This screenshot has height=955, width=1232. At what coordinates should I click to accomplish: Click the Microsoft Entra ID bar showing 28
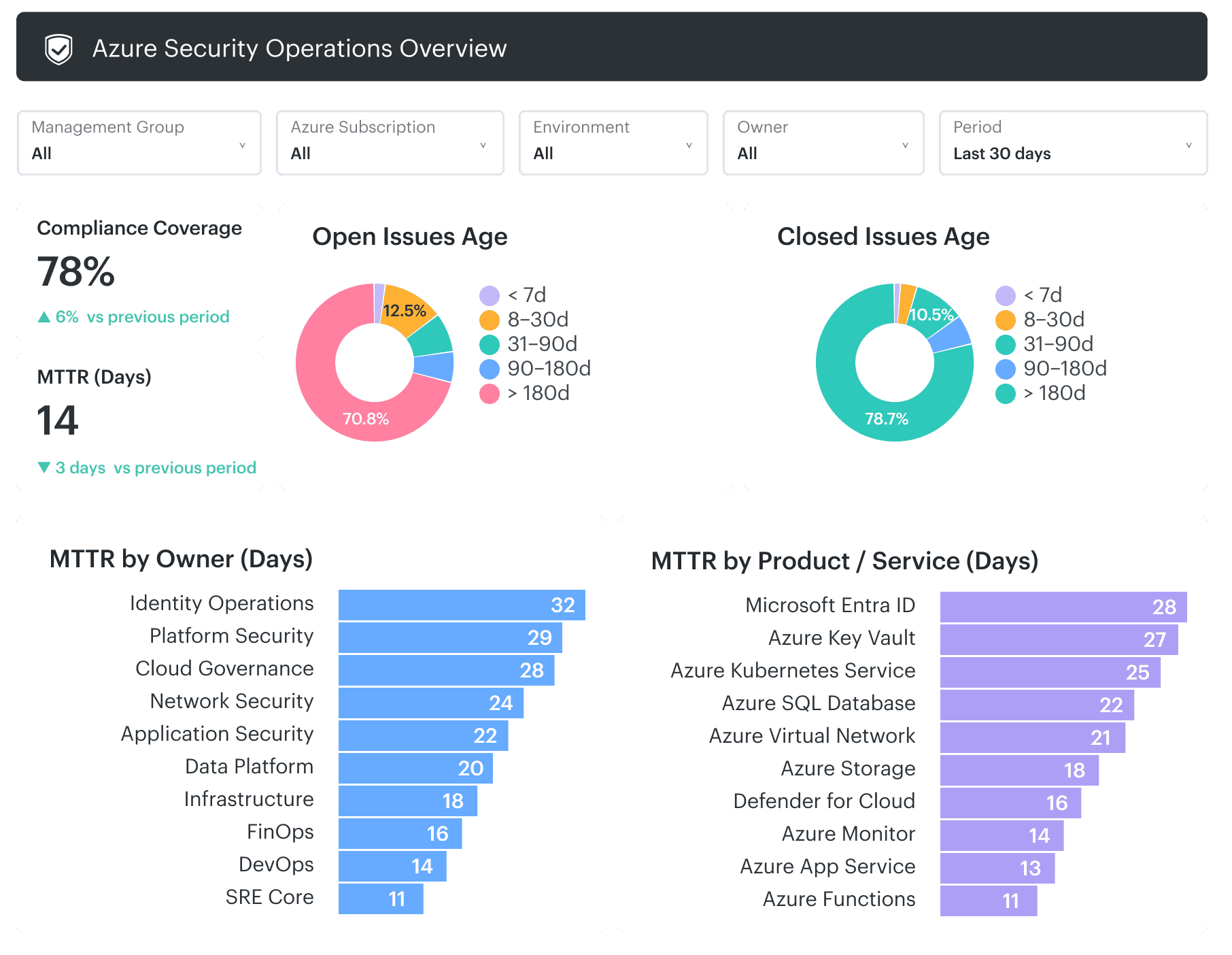coord(1063,607)
